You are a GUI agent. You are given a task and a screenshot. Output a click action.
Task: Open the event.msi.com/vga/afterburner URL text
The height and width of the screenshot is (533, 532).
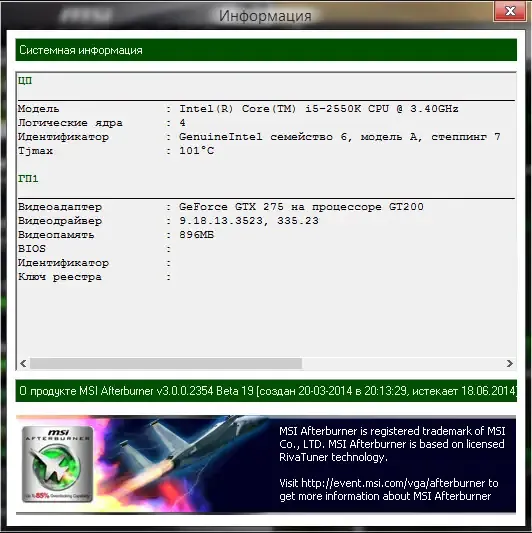point(393,483)
